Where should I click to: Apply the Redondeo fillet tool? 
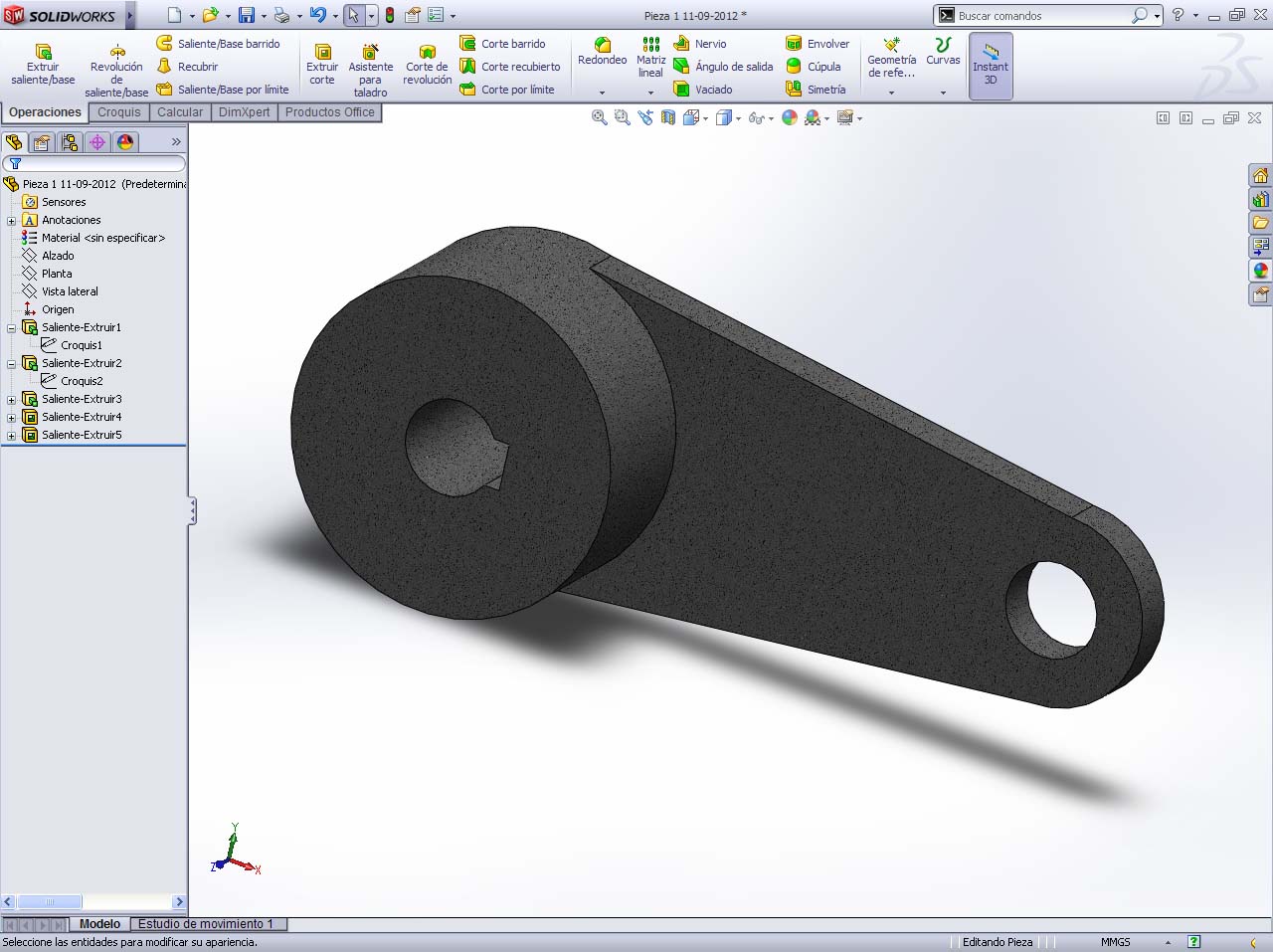tap(602, 52)
